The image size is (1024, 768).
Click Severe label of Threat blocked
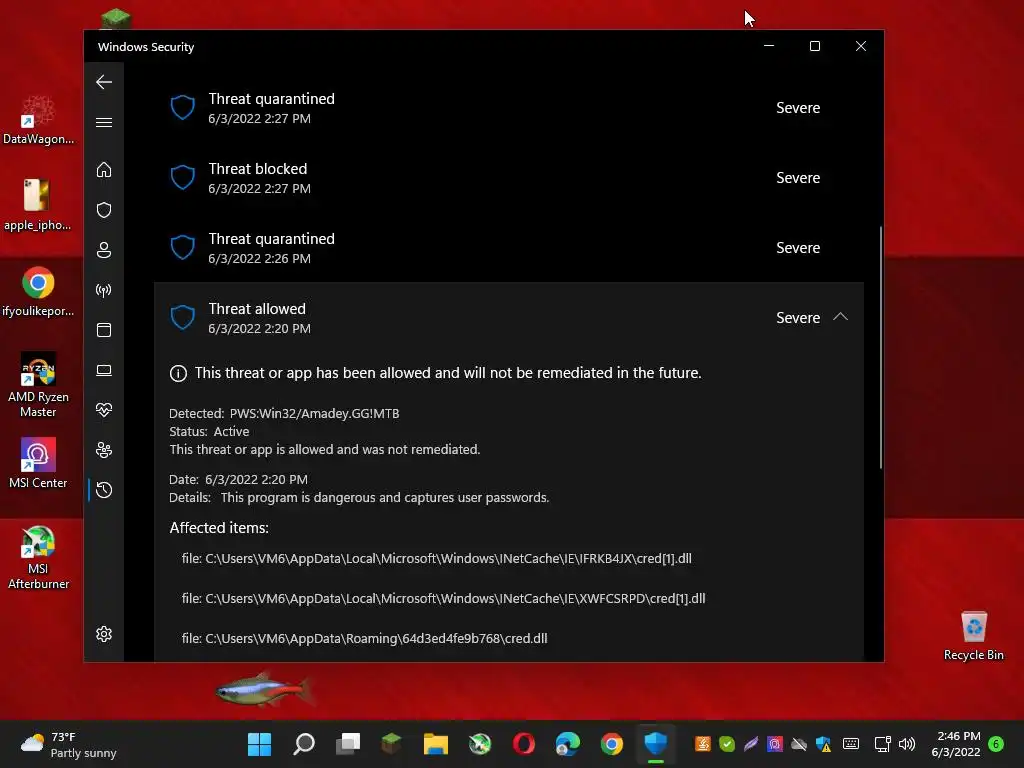797,178
